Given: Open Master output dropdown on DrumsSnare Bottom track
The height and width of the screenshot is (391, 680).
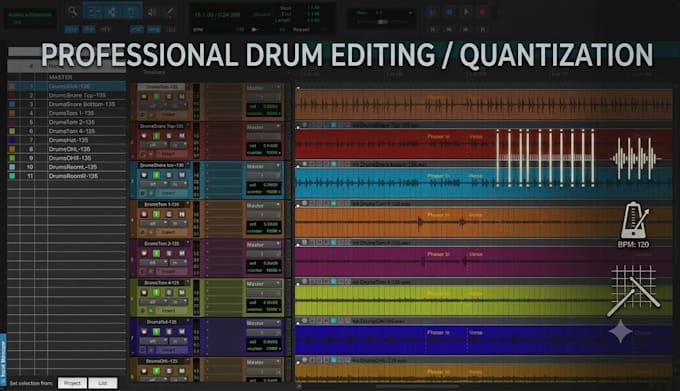Looking at the screenshot, I should tap(263, 166).
